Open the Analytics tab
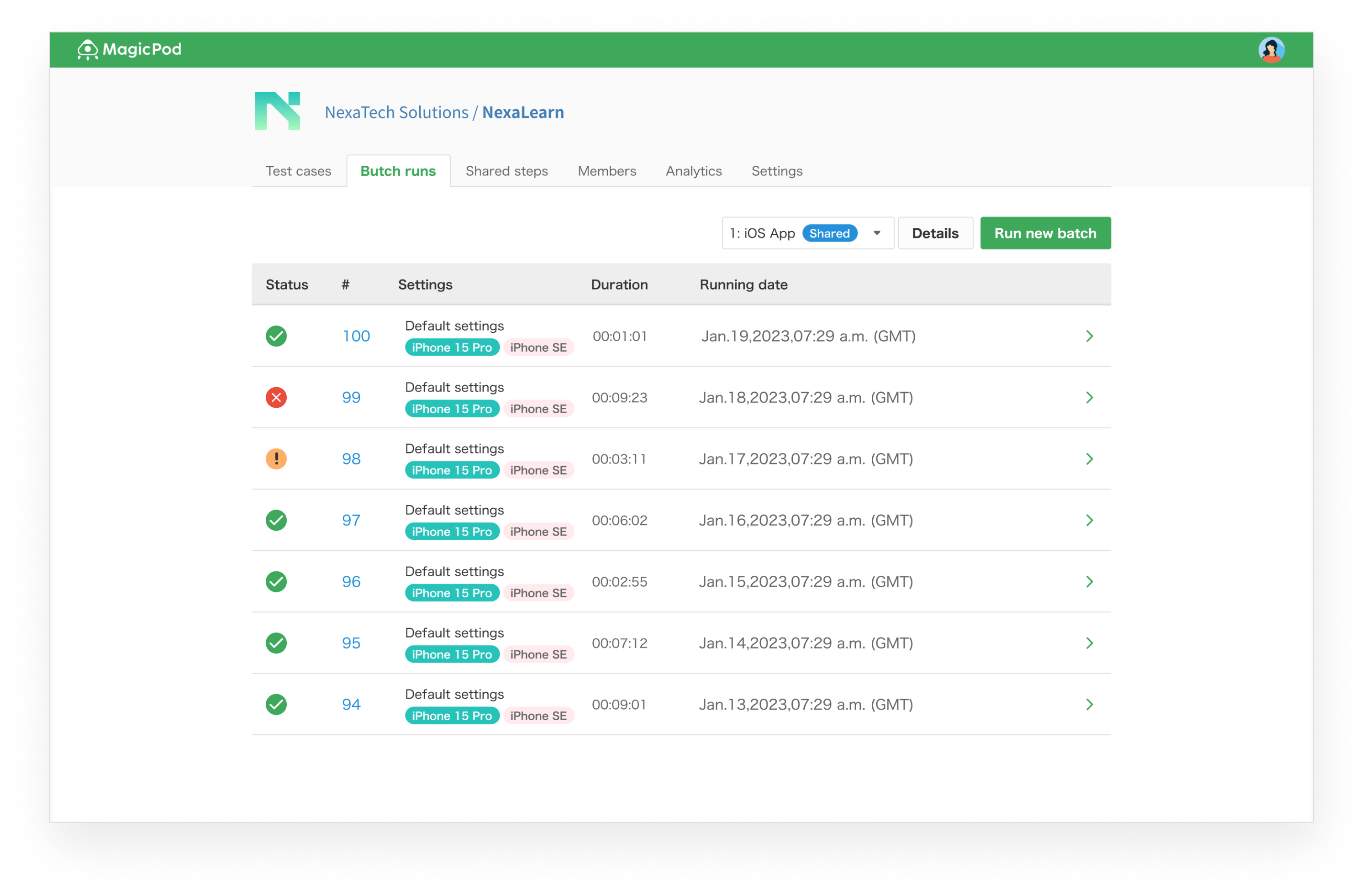Image resolution: width=1370 pixels, height=896 pixels. click(693, 171)
